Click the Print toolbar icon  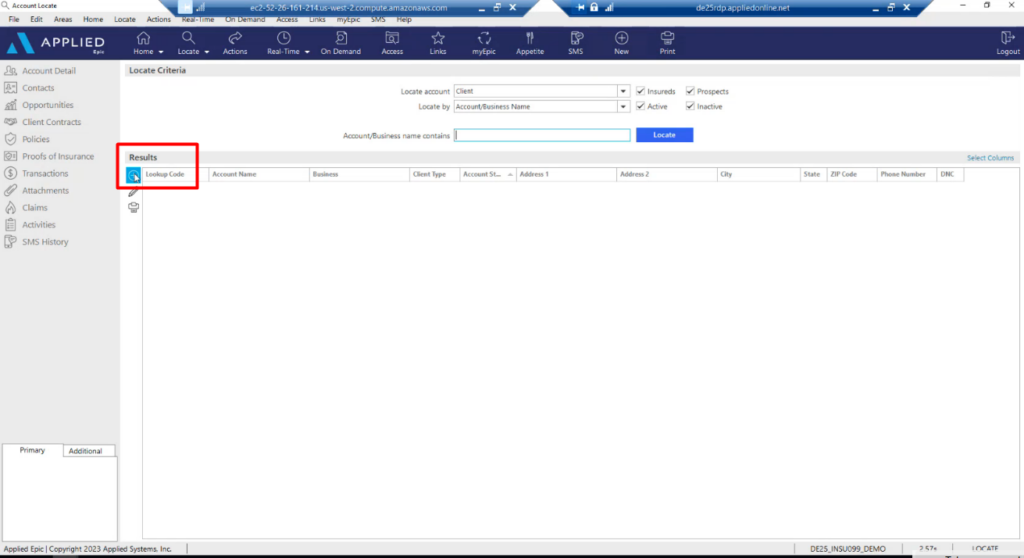pos(667,38)
